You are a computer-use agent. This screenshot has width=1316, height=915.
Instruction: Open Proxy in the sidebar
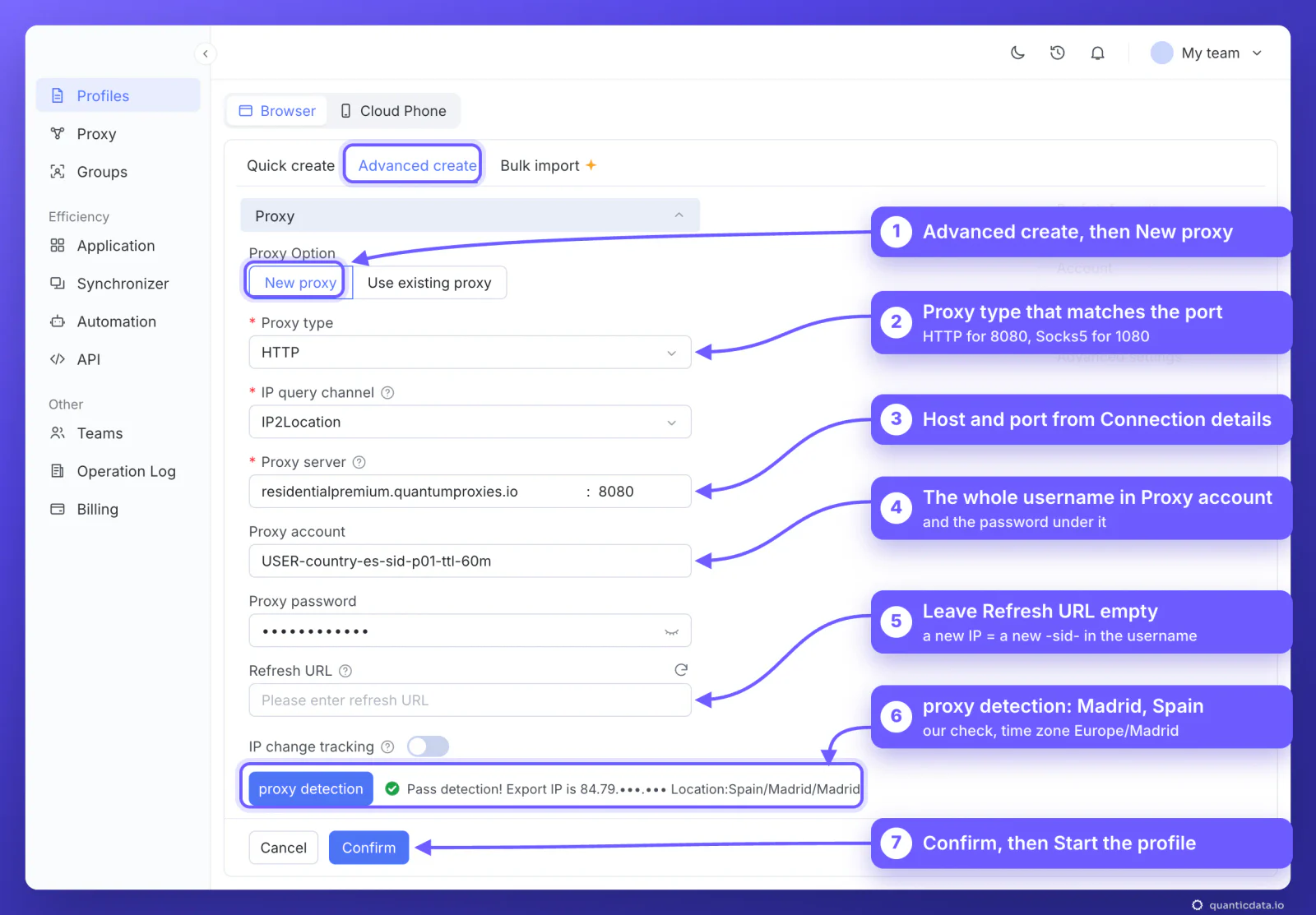pyautogui.click(x=118, y=134)
